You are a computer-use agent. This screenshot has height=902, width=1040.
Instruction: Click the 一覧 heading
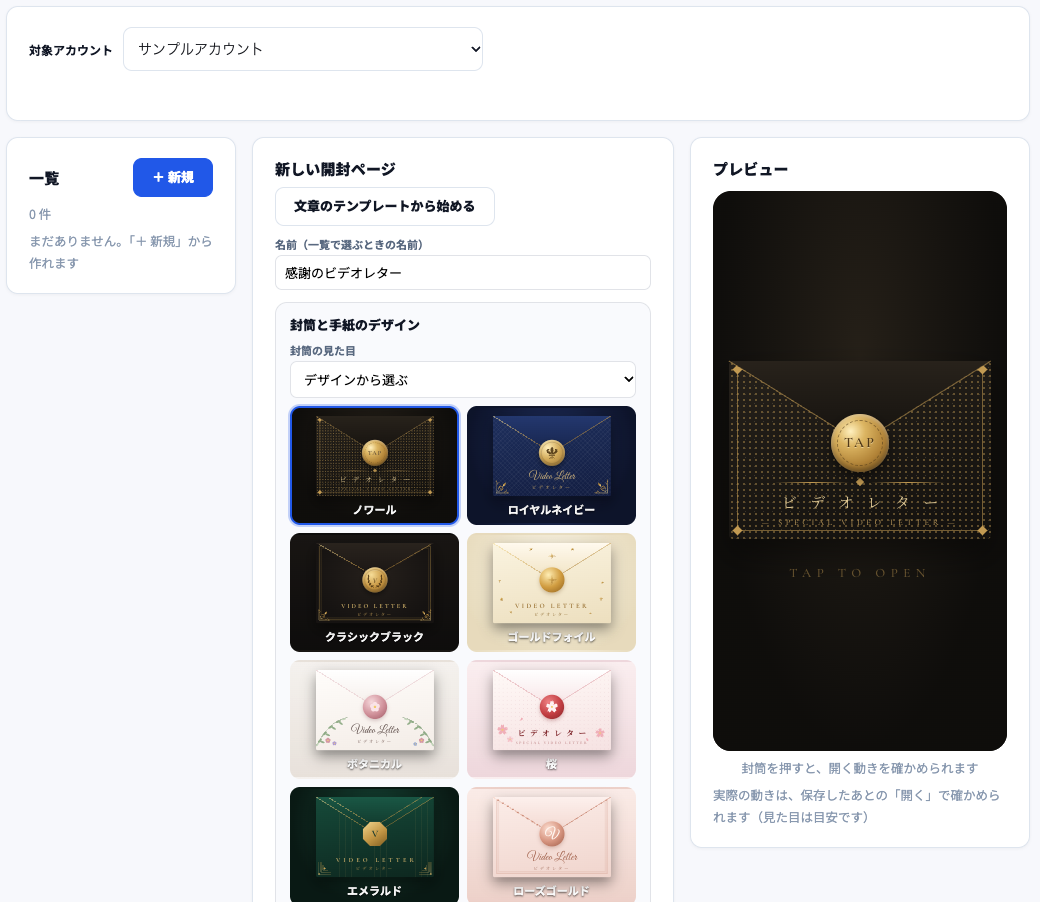44,178
